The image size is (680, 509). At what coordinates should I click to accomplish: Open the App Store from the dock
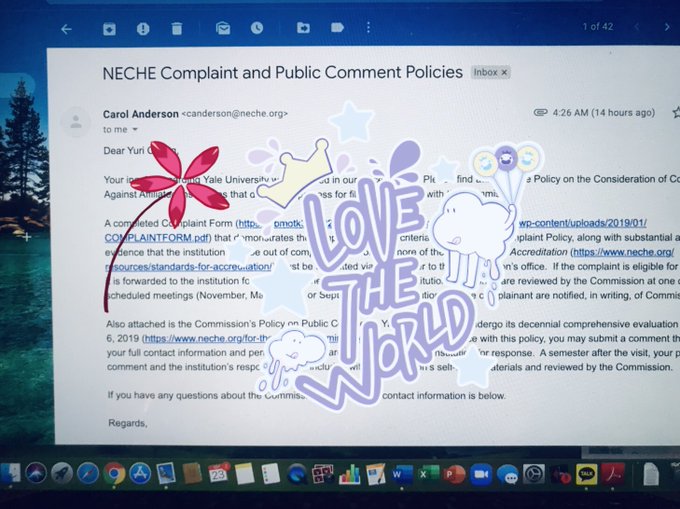point(140,473)
